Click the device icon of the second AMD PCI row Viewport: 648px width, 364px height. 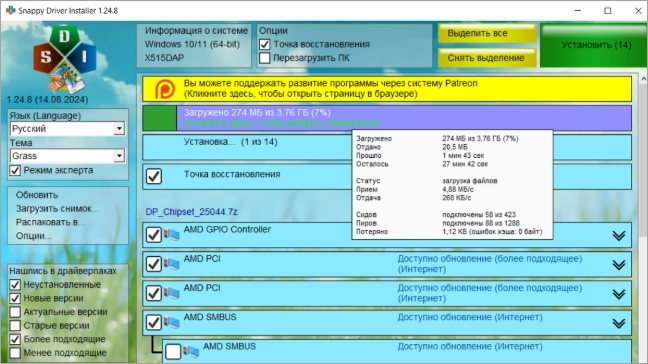[172, 293]
